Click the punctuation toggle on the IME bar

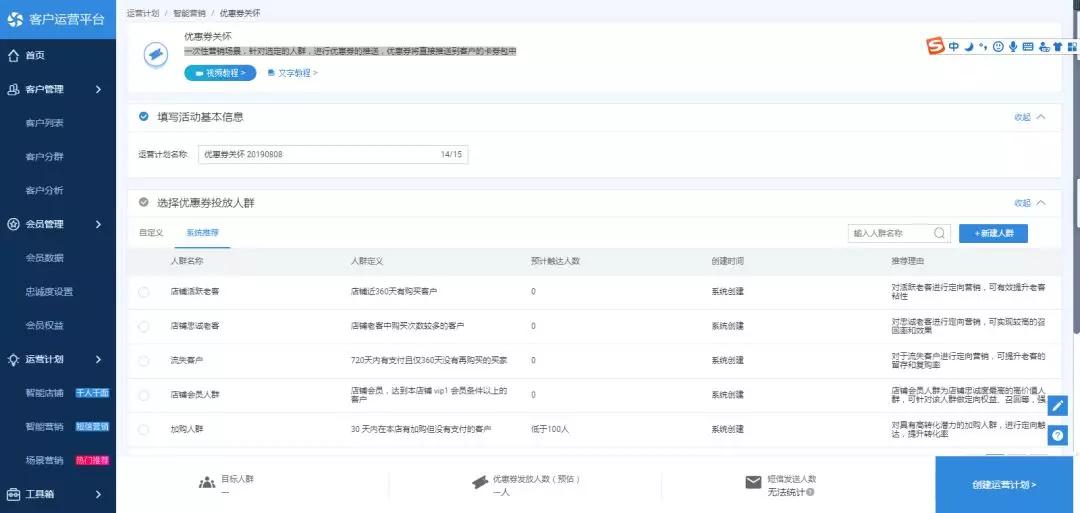pos(984,47)
